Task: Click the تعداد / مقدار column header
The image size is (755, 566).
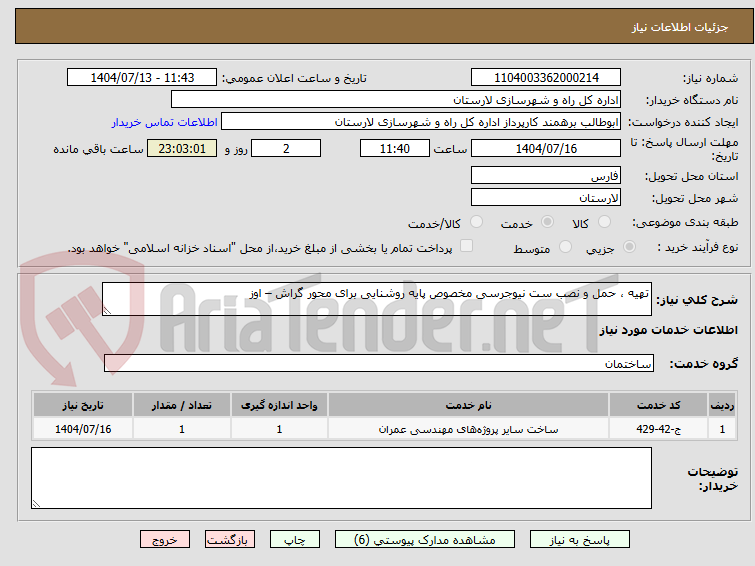Action: coord(182,405)
